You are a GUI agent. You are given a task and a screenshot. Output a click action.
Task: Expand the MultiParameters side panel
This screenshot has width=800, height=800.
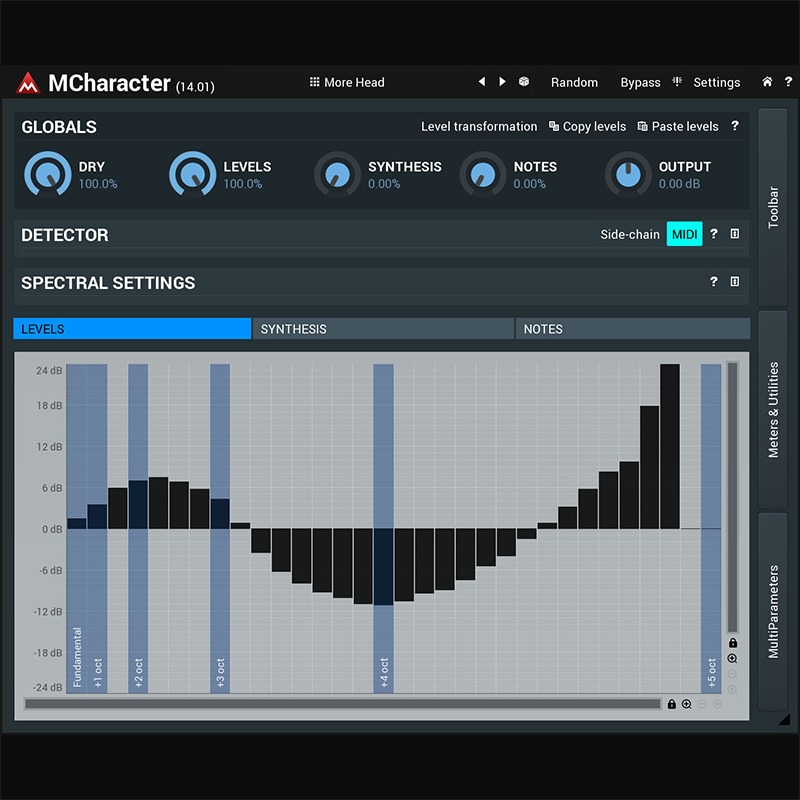click(x=772, y=612)
